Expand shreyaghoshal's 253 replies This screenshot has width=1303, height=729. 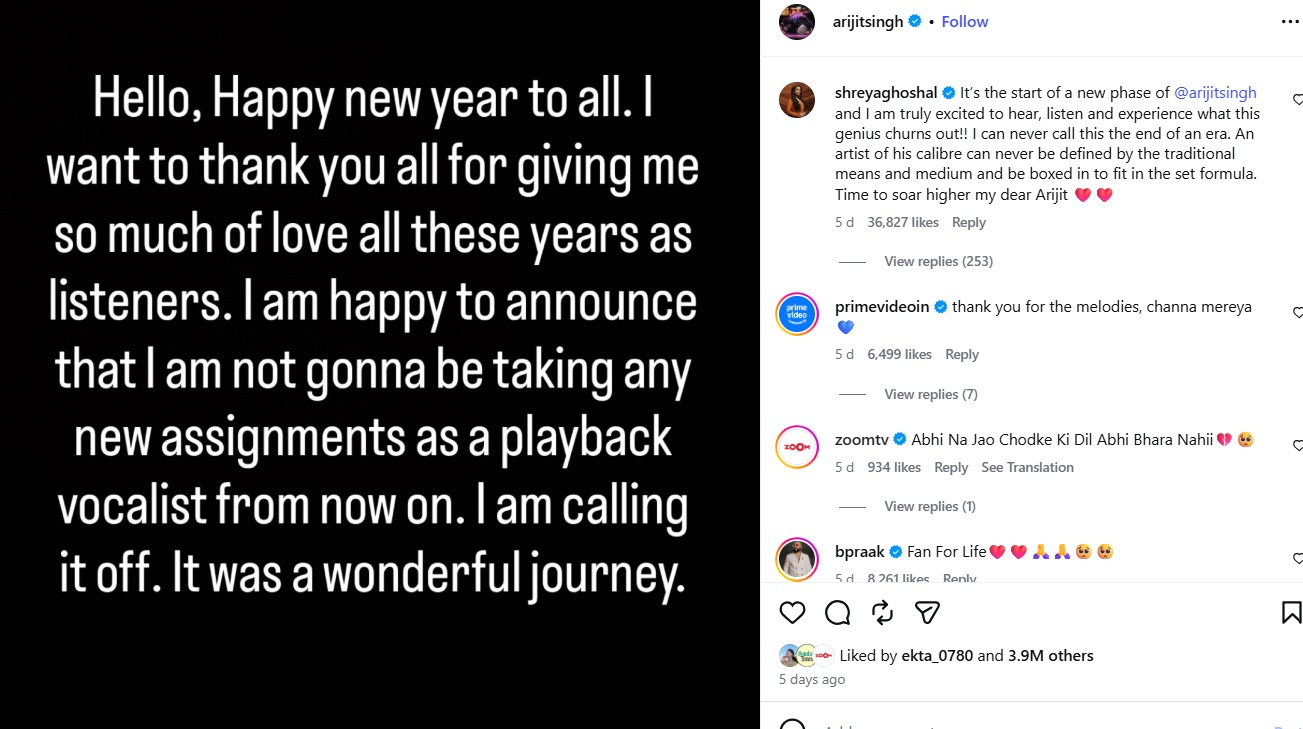click(x=938, y=261)
